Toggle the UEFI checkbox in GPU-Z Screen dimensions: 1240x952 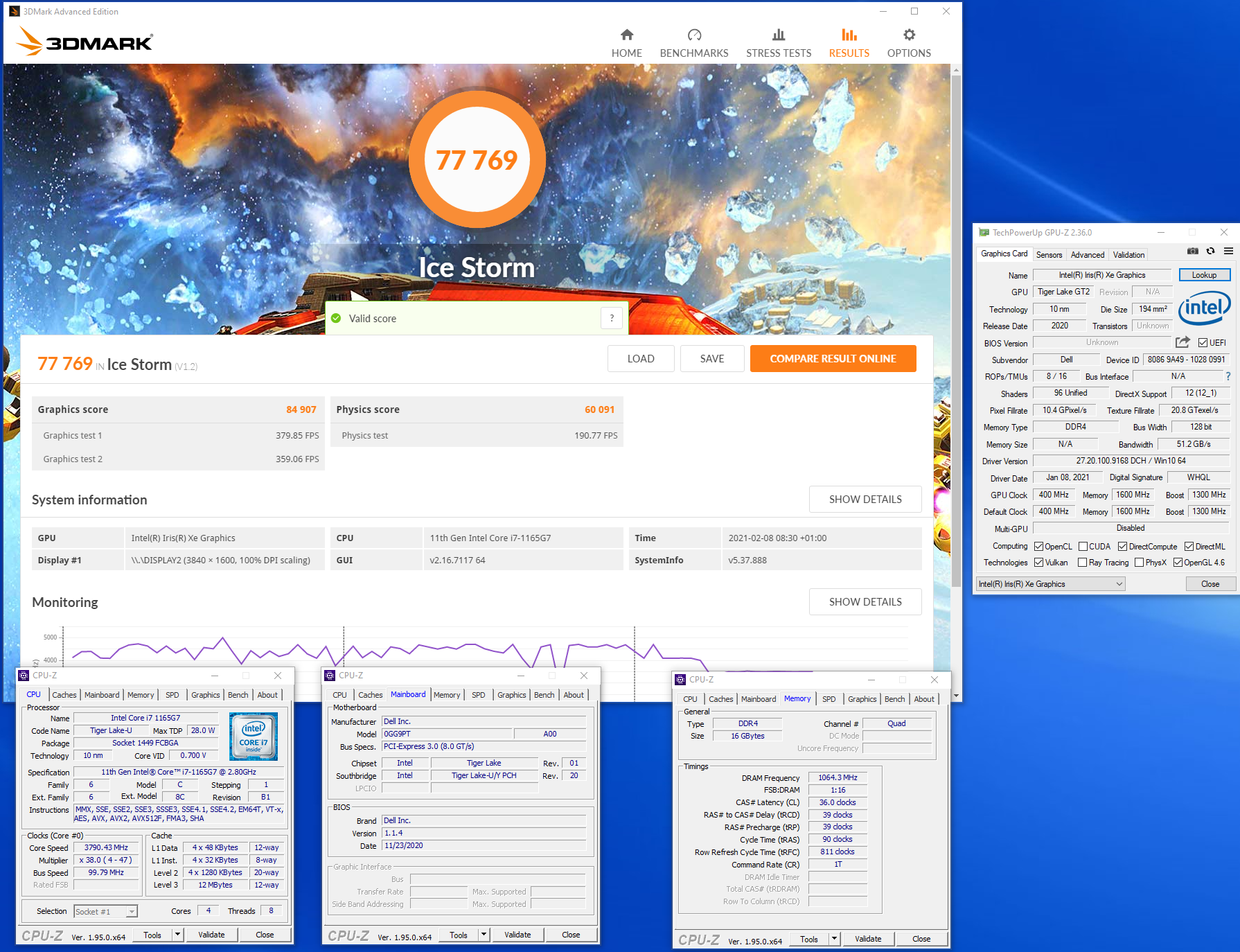tap(1203, 342)
